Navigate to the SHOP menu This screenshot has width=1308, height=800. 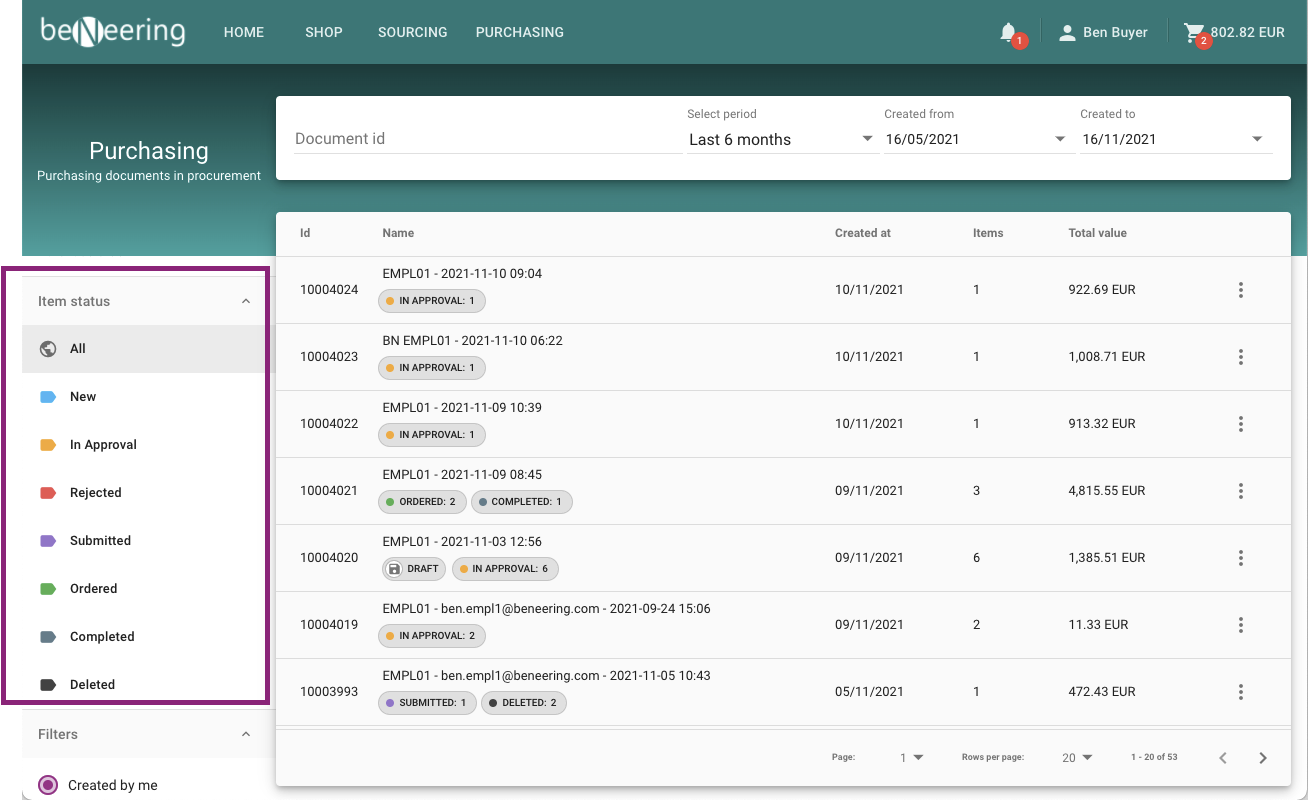pos(323,32)
